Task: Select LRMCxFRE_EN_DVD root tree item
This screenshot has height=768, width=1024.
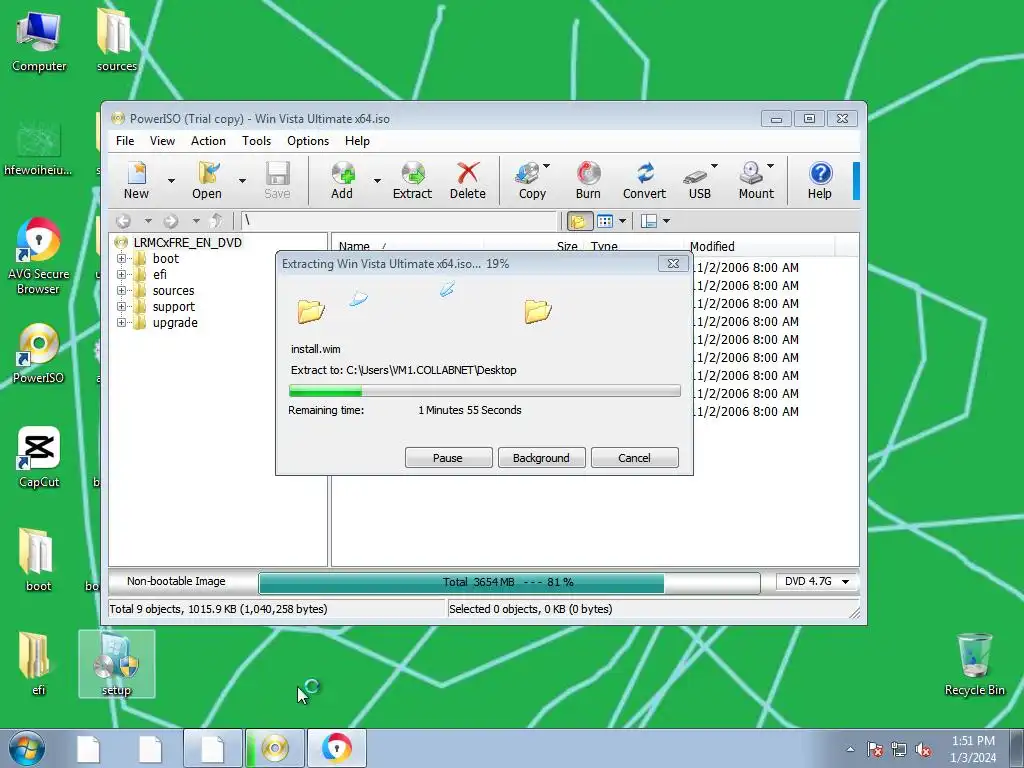Action: [187, 242]
